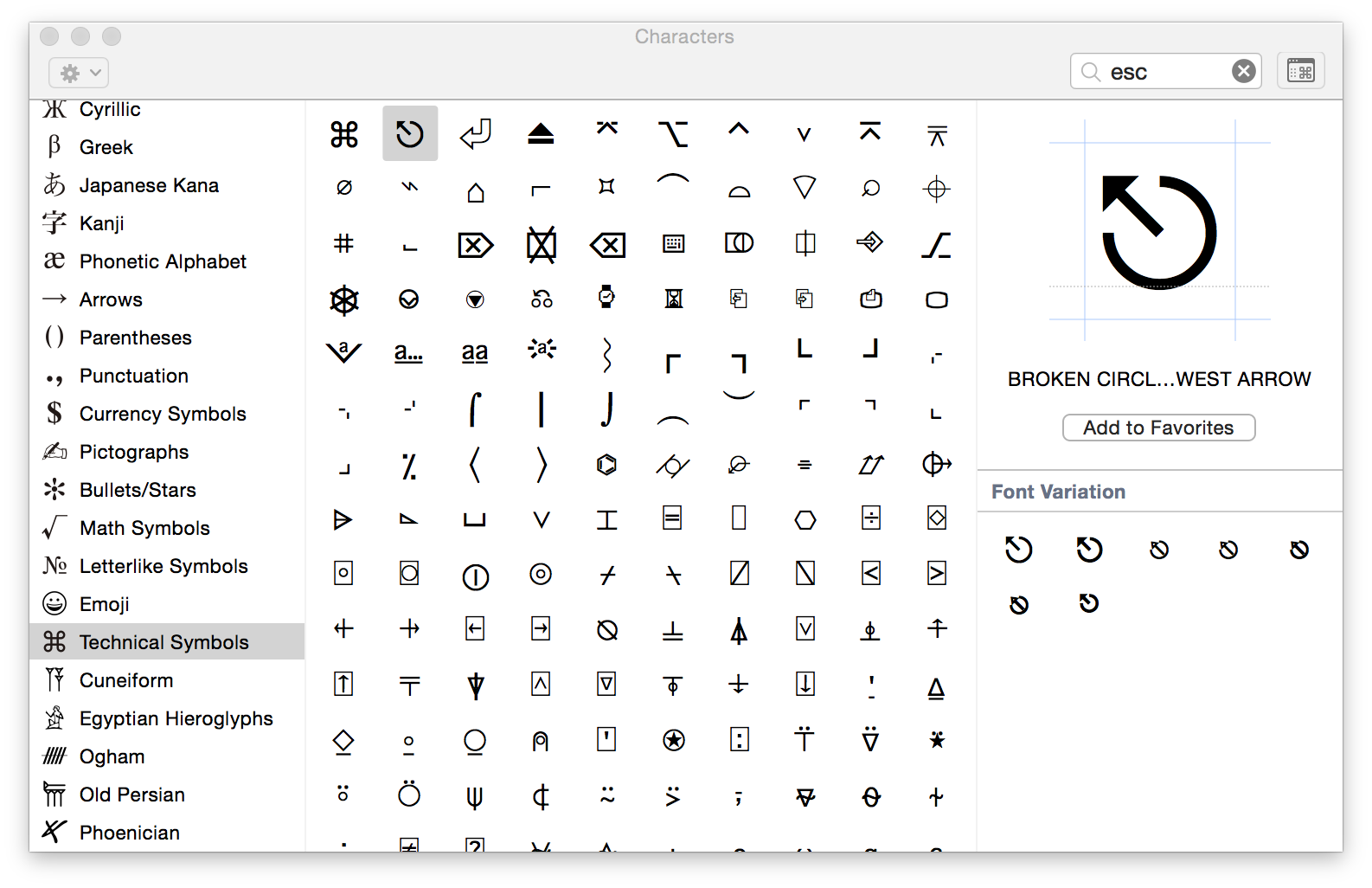Add the character to Favorites
The width and height of the screenshot is (1372, 888).
coord(1159,428)
